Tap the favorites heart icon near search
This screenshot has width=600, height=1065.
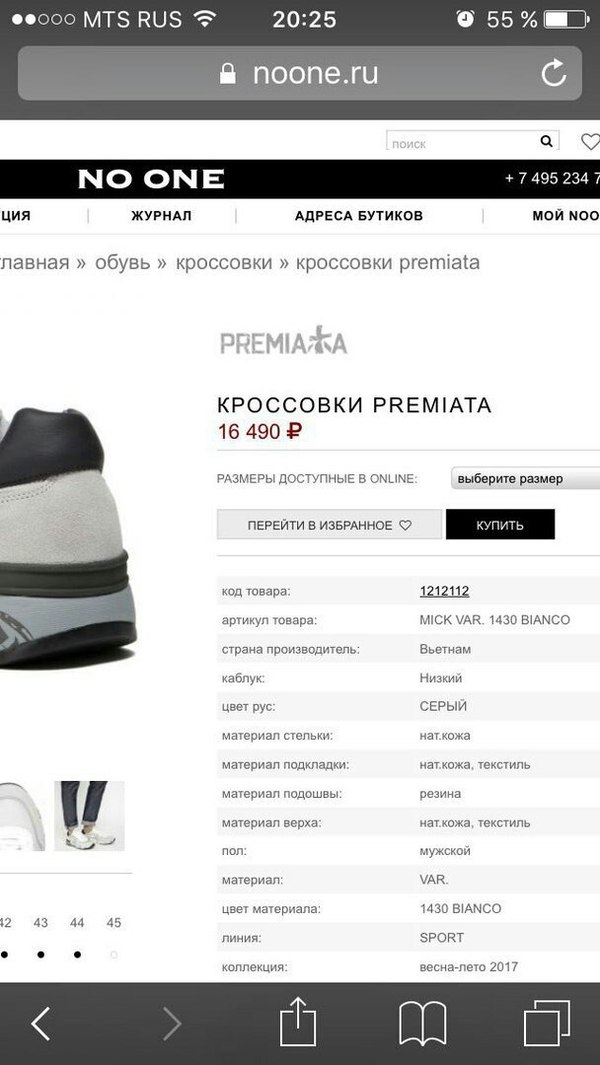590,141
